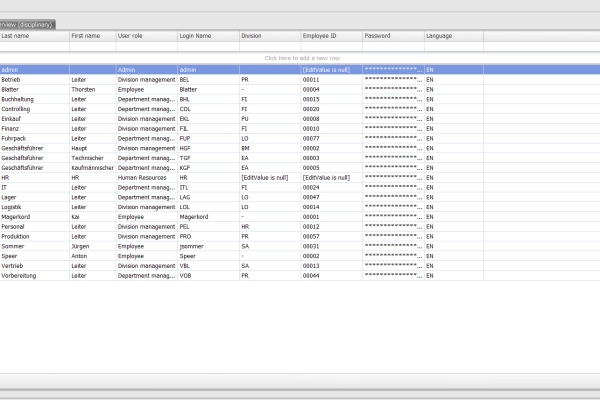Sort by Employee ID column header
The height and width of the screenshot is (400, 600).
click(x=332, y=36)
